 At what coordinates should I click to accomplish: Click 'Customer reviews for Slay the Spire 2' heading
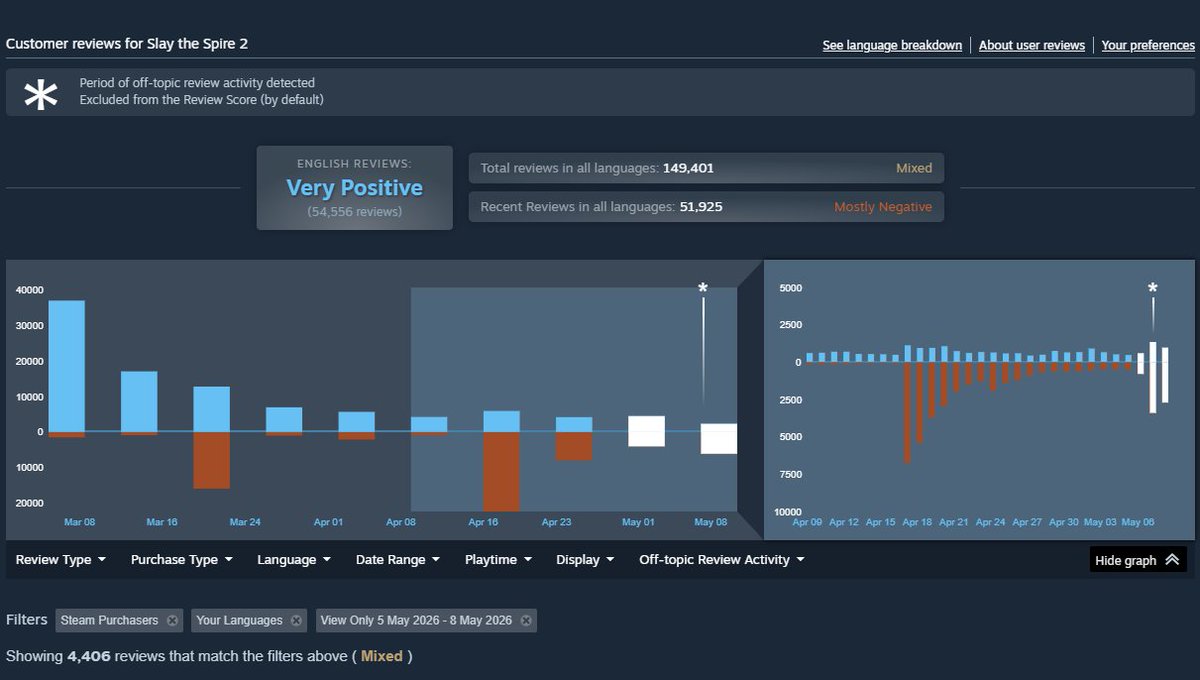pyautogui.click(x=126, y=44)
